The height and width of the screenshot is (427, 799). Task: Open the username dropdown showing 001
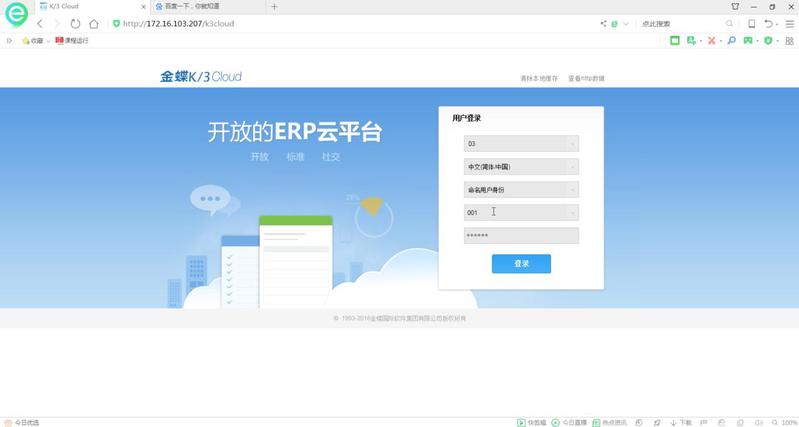coord(520,212)
